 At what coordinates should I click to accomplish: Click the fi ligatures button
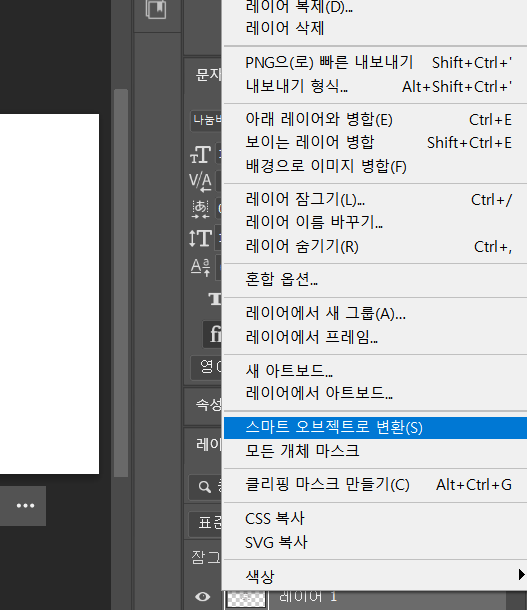212,334
